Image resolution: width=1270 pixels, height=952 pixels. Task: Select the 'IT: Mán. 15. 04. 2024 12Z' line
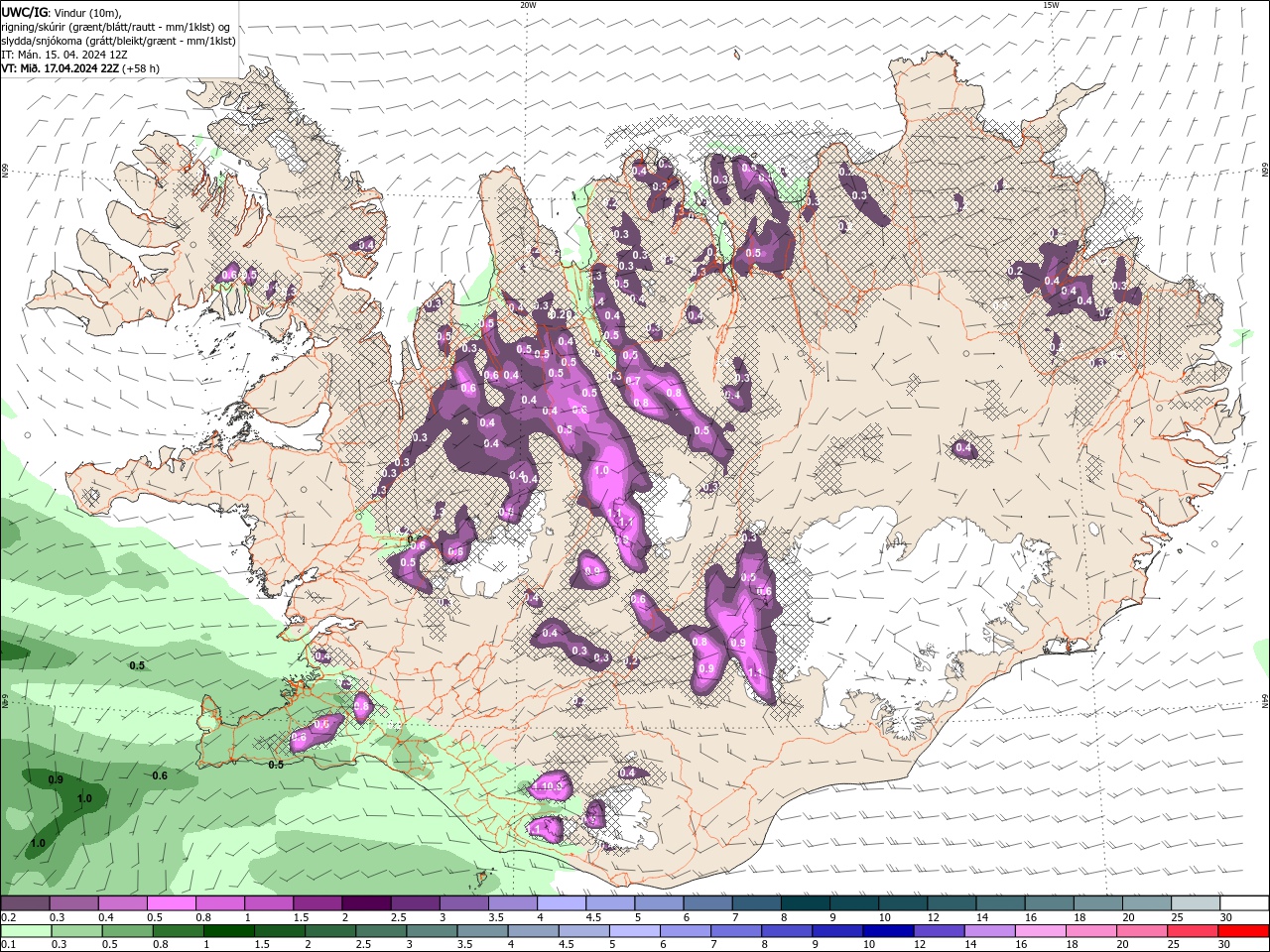pos(66,55)
